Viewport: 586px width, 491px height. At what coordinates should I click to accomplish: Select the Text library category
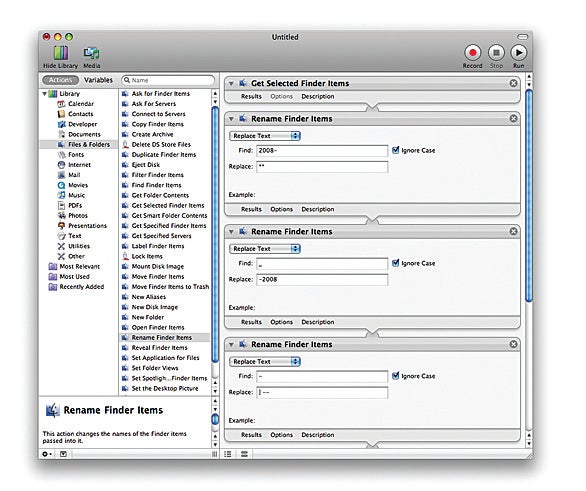pos(70,236)
